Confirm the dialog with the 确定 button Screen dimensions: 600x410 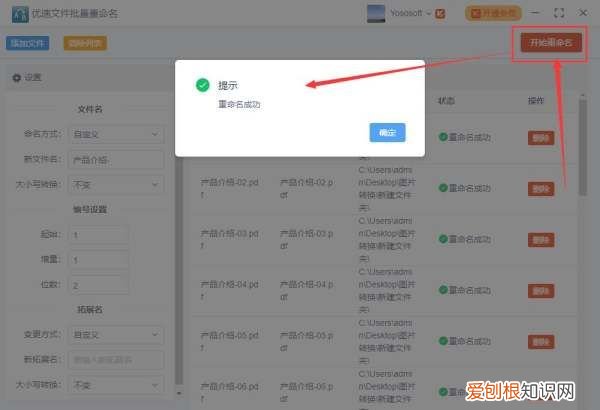387,132
